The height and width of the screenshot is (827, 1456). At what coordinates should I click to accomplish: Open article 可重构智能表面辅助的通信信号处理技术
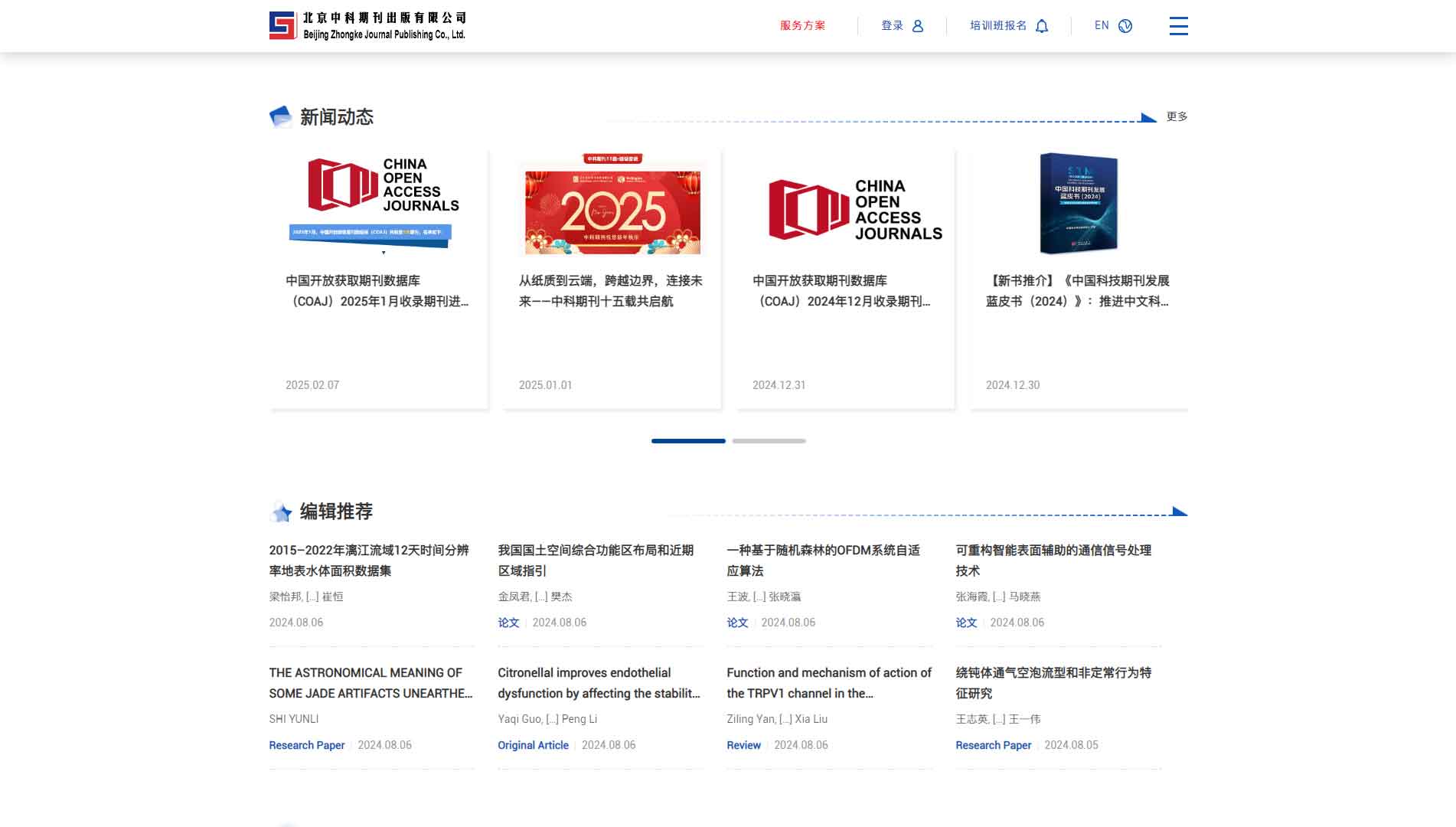click(x=1053, y=561)
